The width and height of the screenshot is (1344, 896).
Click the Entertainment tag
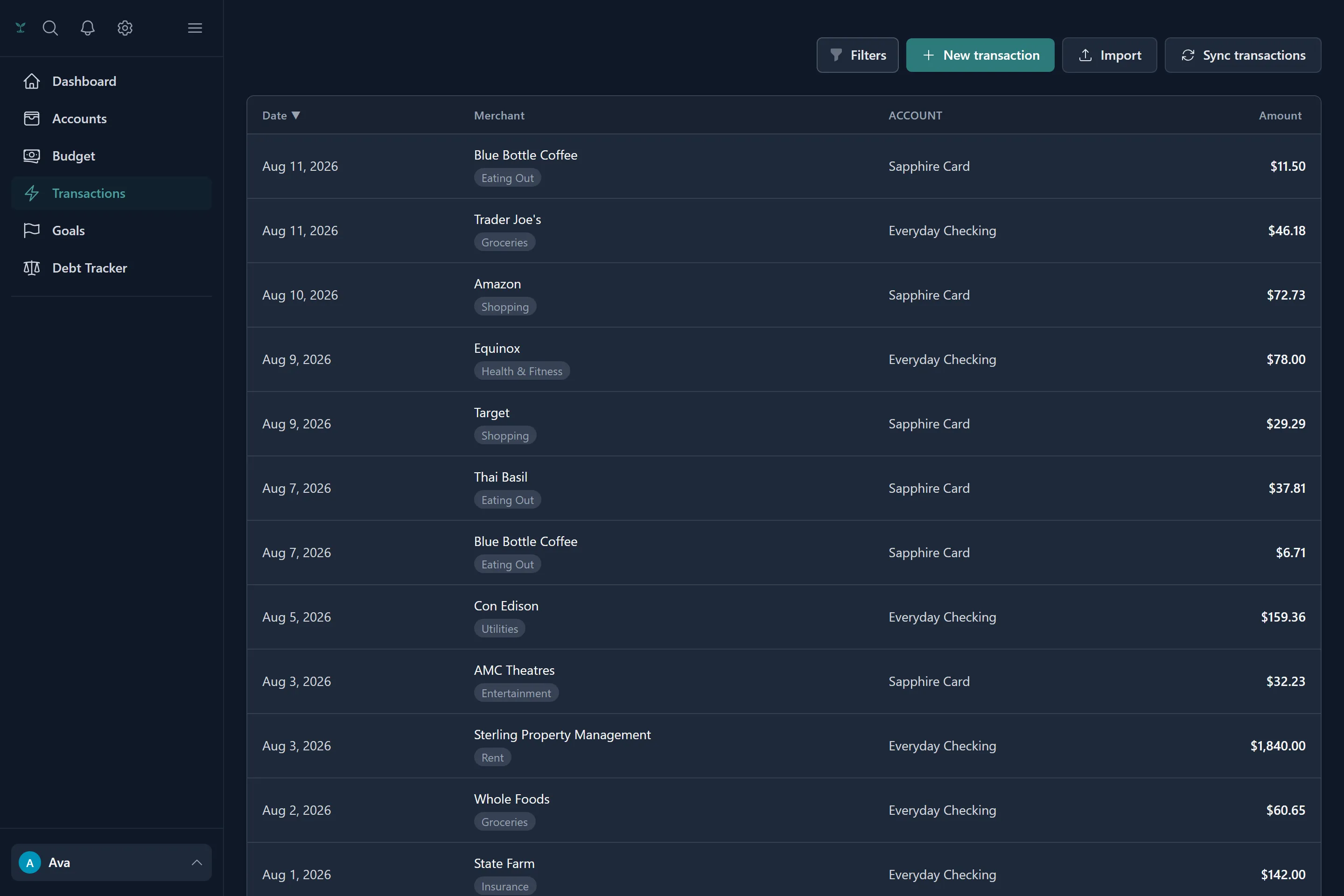click(516, 693)
